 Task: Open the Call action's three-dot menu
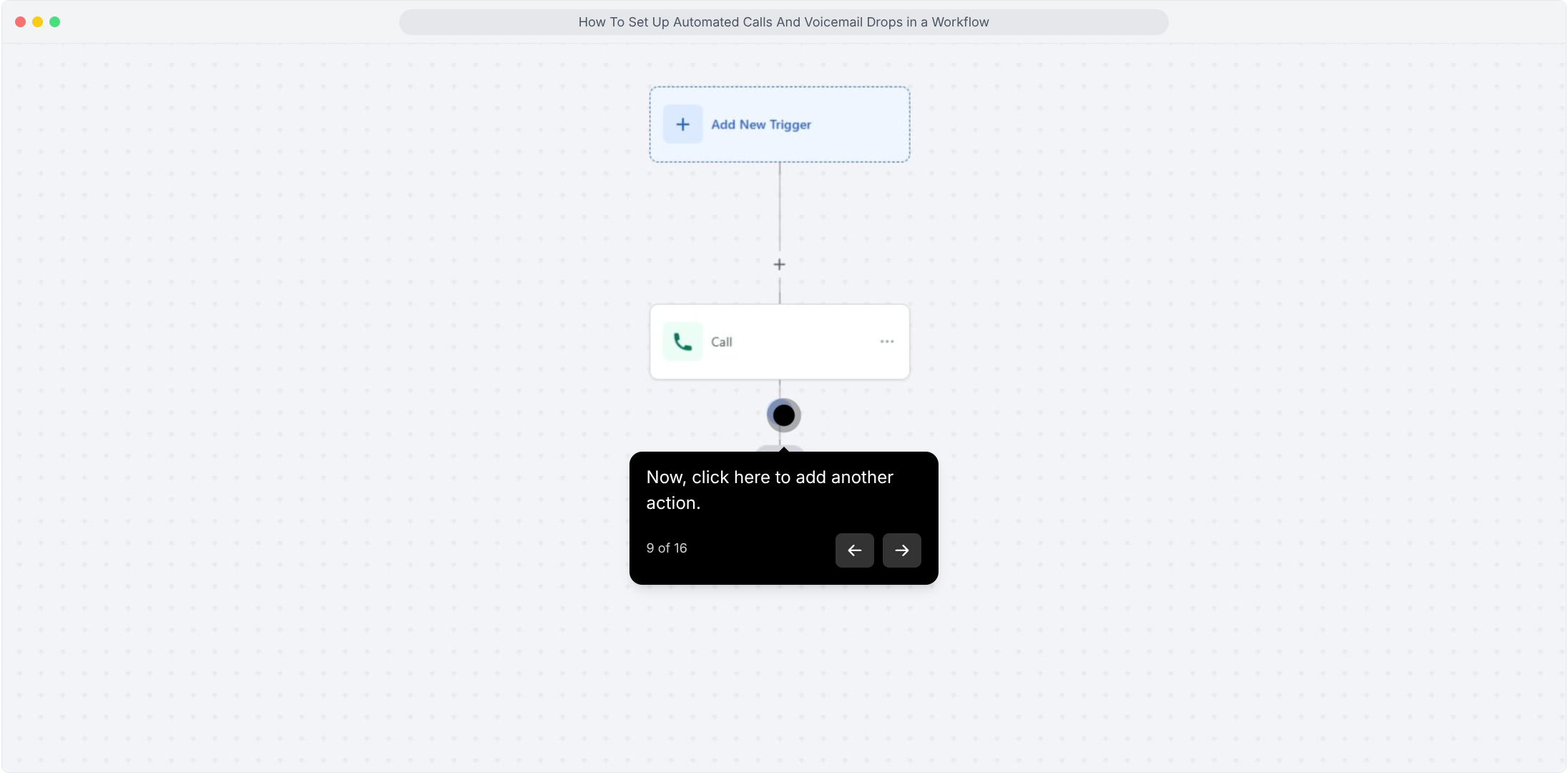click(887, 342)
